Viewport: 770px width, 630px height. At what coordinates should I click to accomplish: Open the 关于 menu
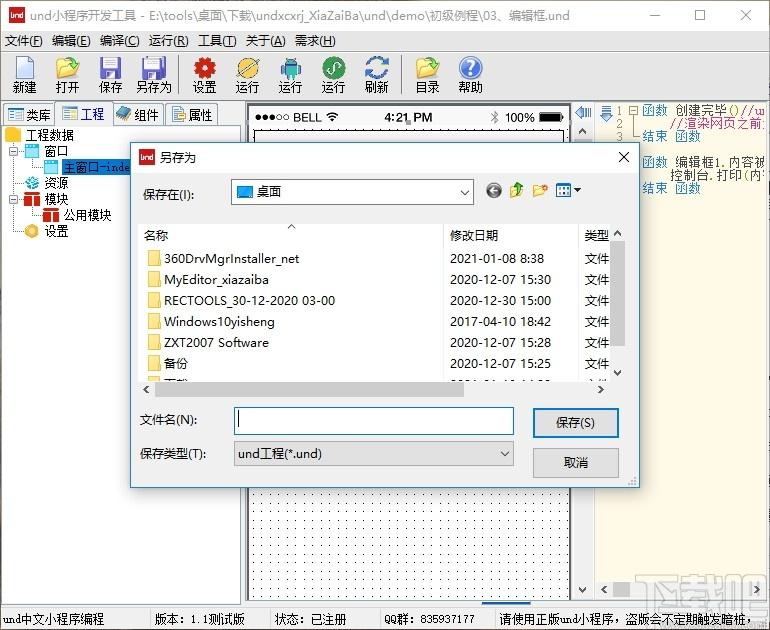point(265,41)
